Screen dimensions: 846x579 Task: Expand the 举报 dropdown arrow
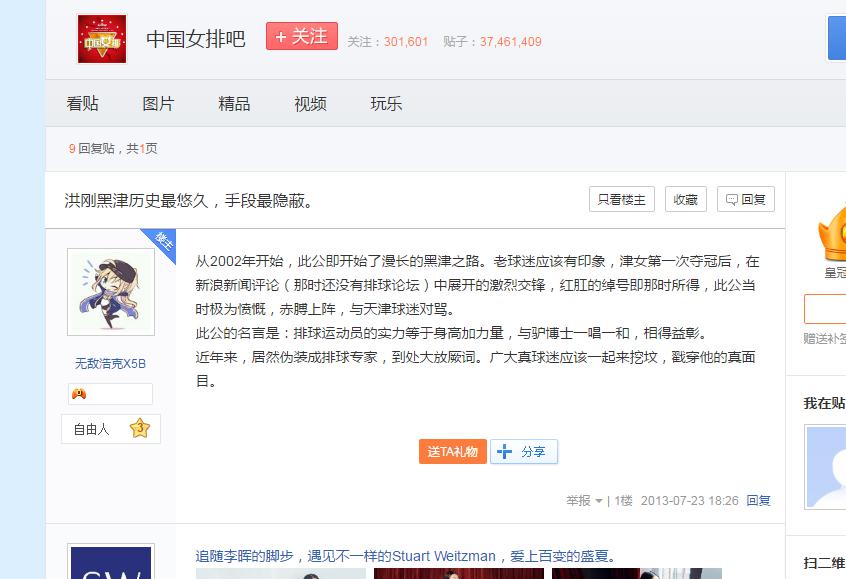click(x=599, y=501)
